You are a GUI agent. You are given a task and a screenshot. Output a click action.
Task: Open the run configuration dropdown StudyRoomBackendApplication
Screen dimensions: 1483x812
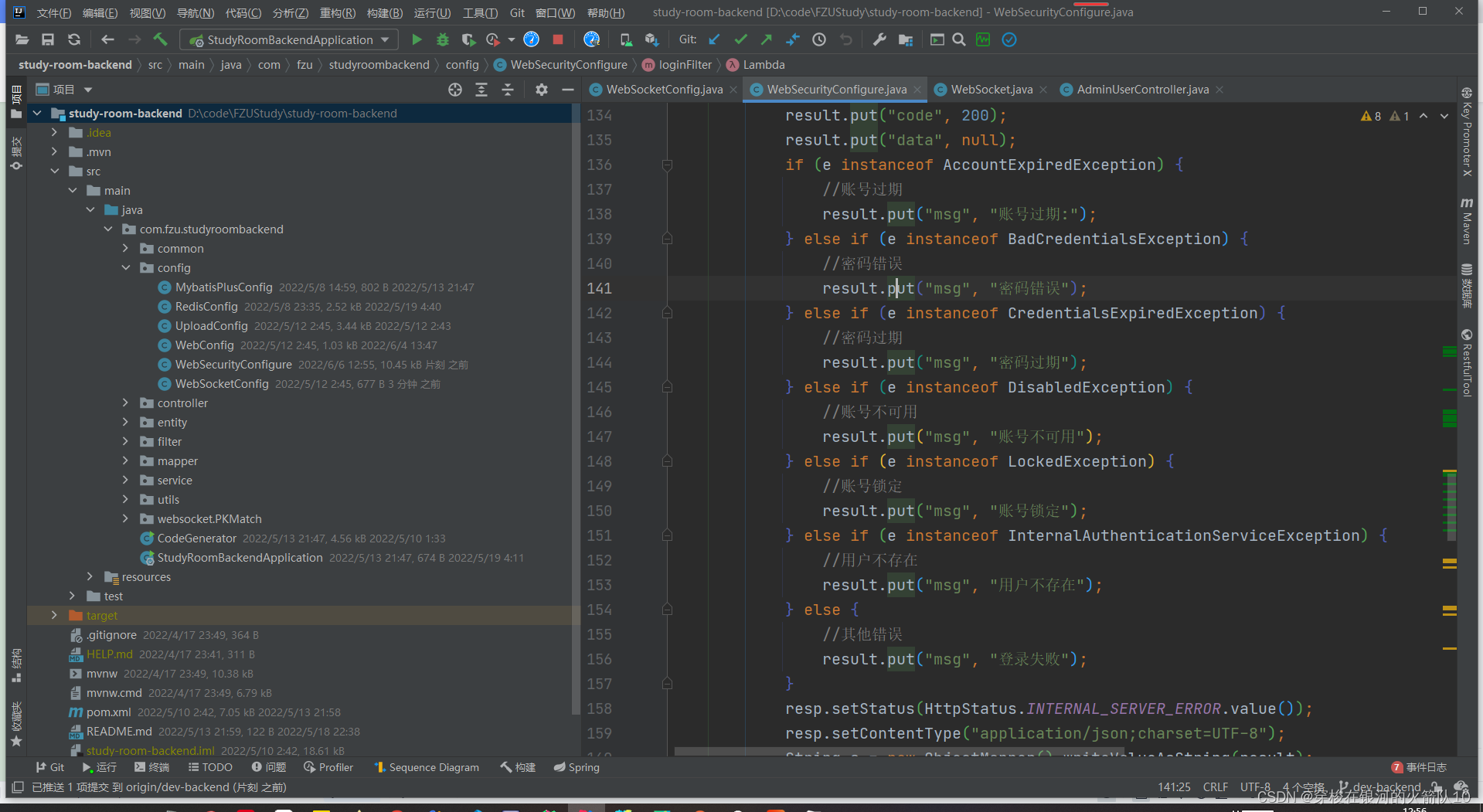pyautogui.click(x=289, y=39)
